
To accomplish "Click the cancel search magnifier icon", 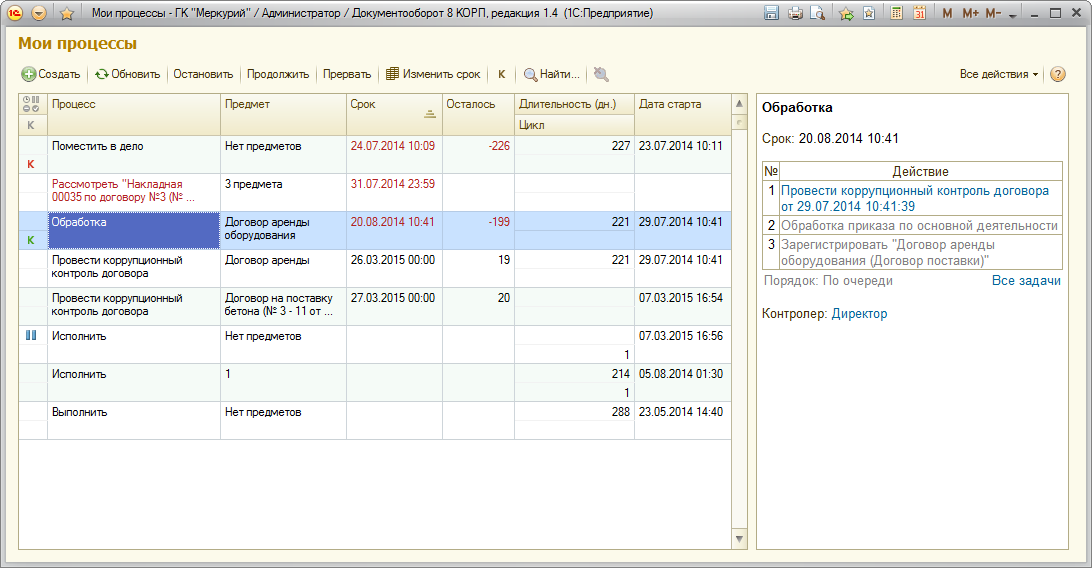I will pyautogui.click(x=601, y=74).
